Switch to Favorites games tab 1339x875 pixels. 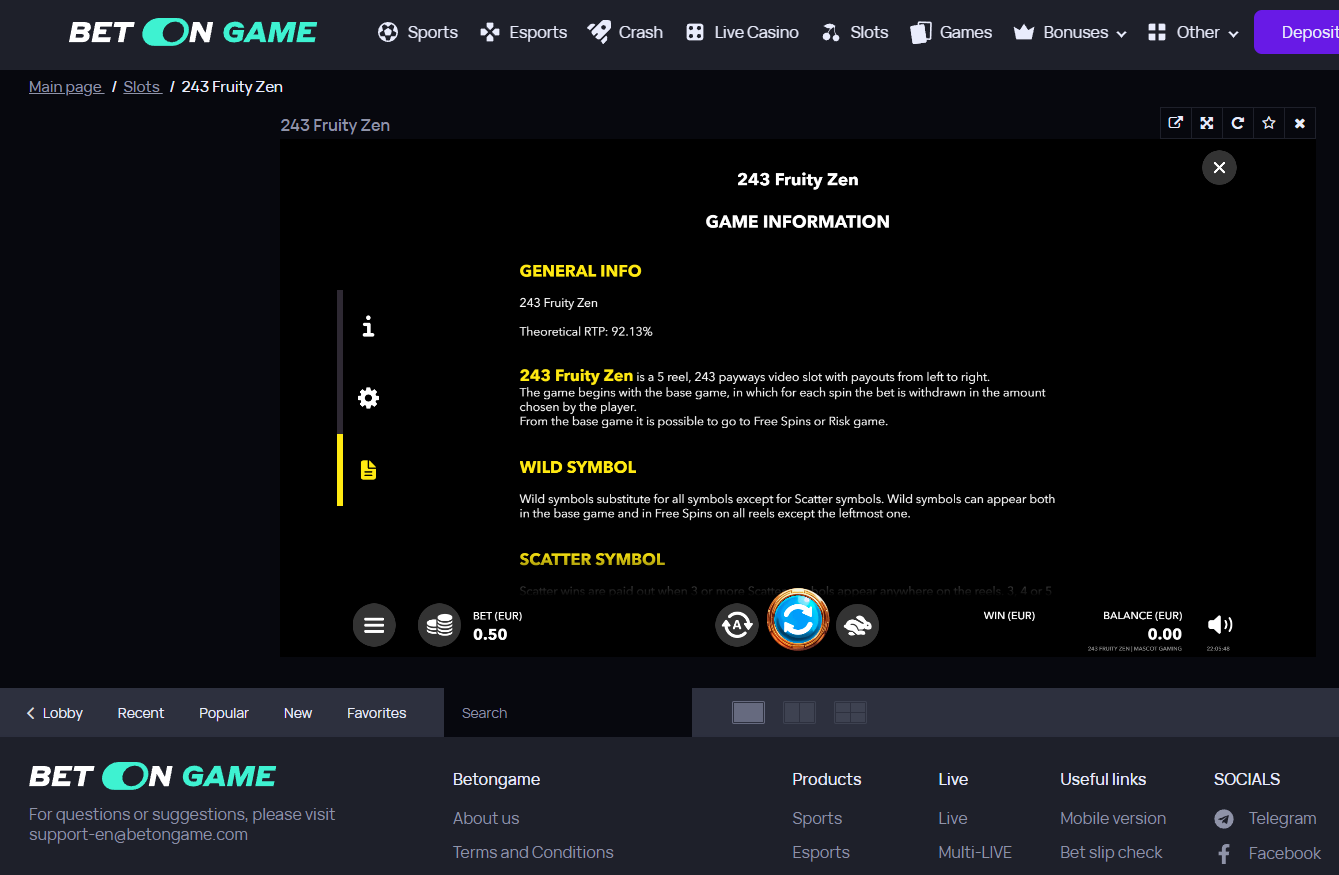tap(377, 713)
